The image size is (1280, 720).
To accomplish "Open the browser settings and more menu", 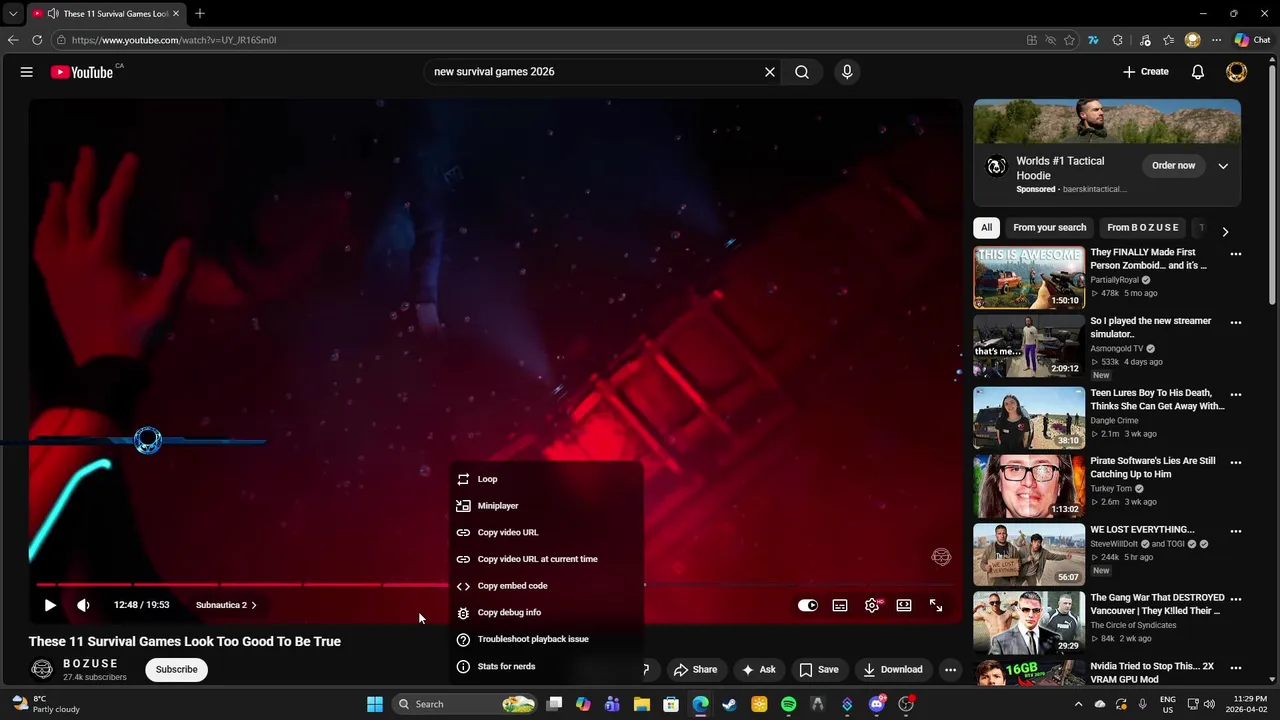I will (x=1217, y=40).
